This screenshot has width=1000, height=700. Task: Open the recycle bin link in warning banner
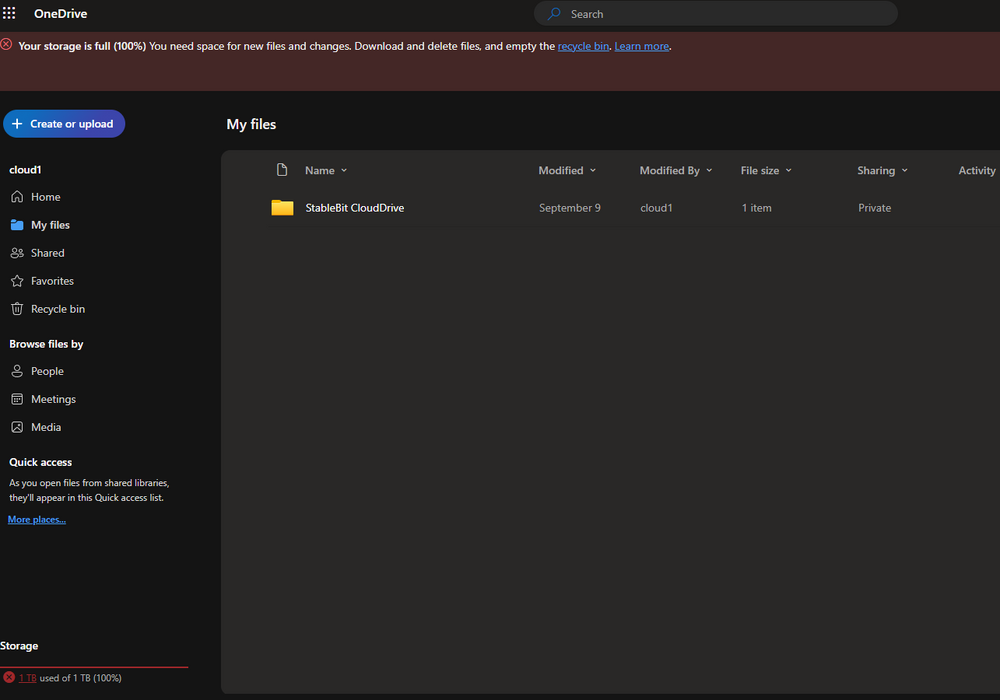coord(583,45)
